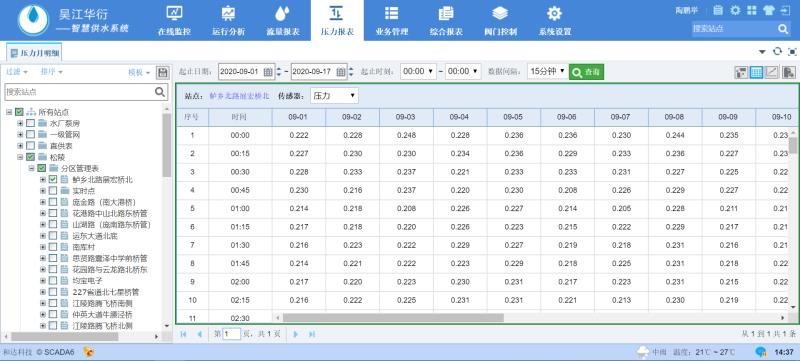Screen dimensions: 800x361
Task: Open the 运行分析 module
Action: pyautogui.click(x=229, y=20)
